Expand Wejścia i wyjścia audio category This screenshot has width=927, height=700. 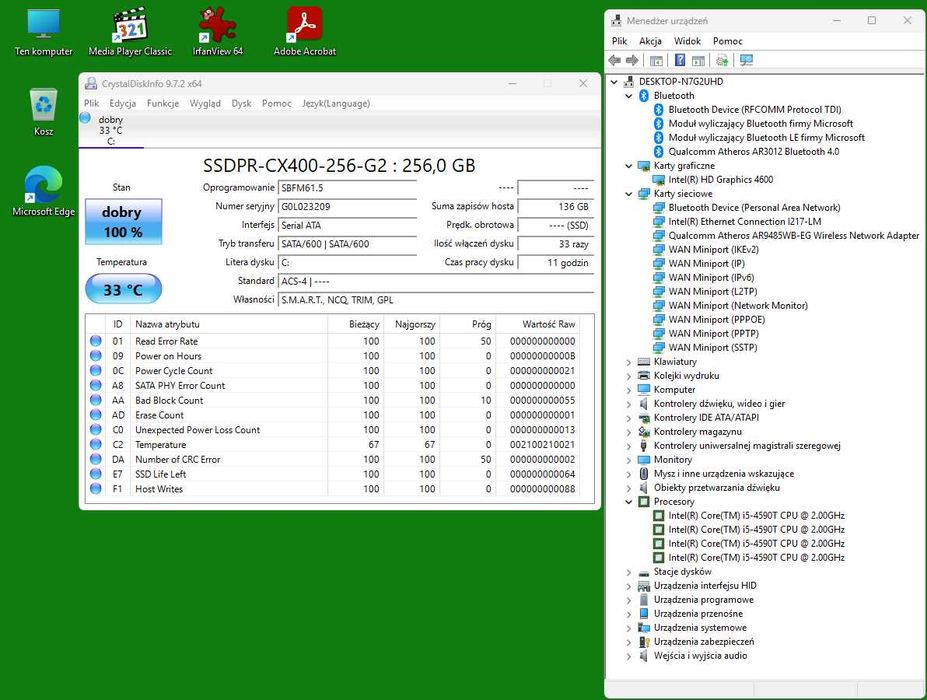click(x=629, y=656)
